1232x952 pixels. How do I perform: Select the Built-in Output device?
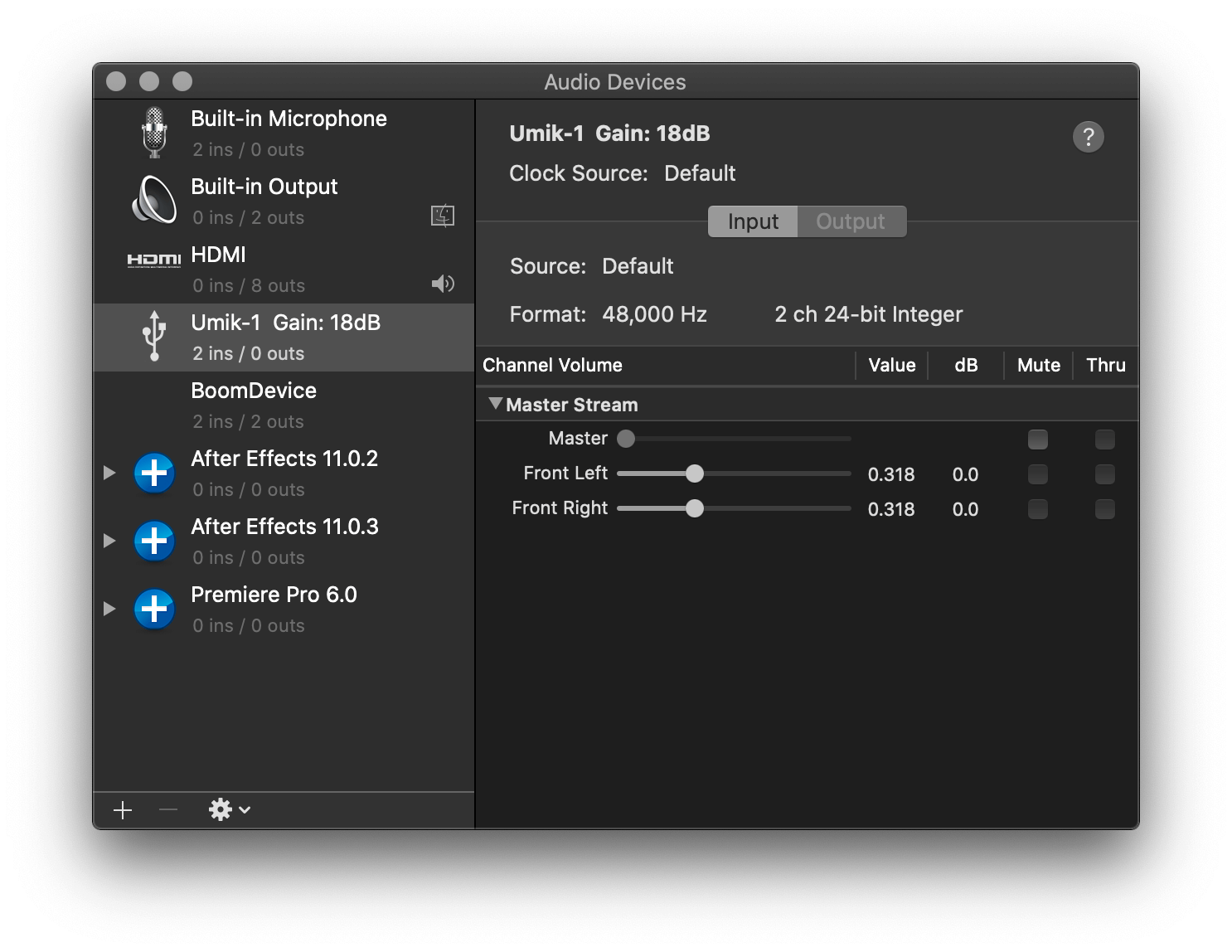(x=284, y=202)
